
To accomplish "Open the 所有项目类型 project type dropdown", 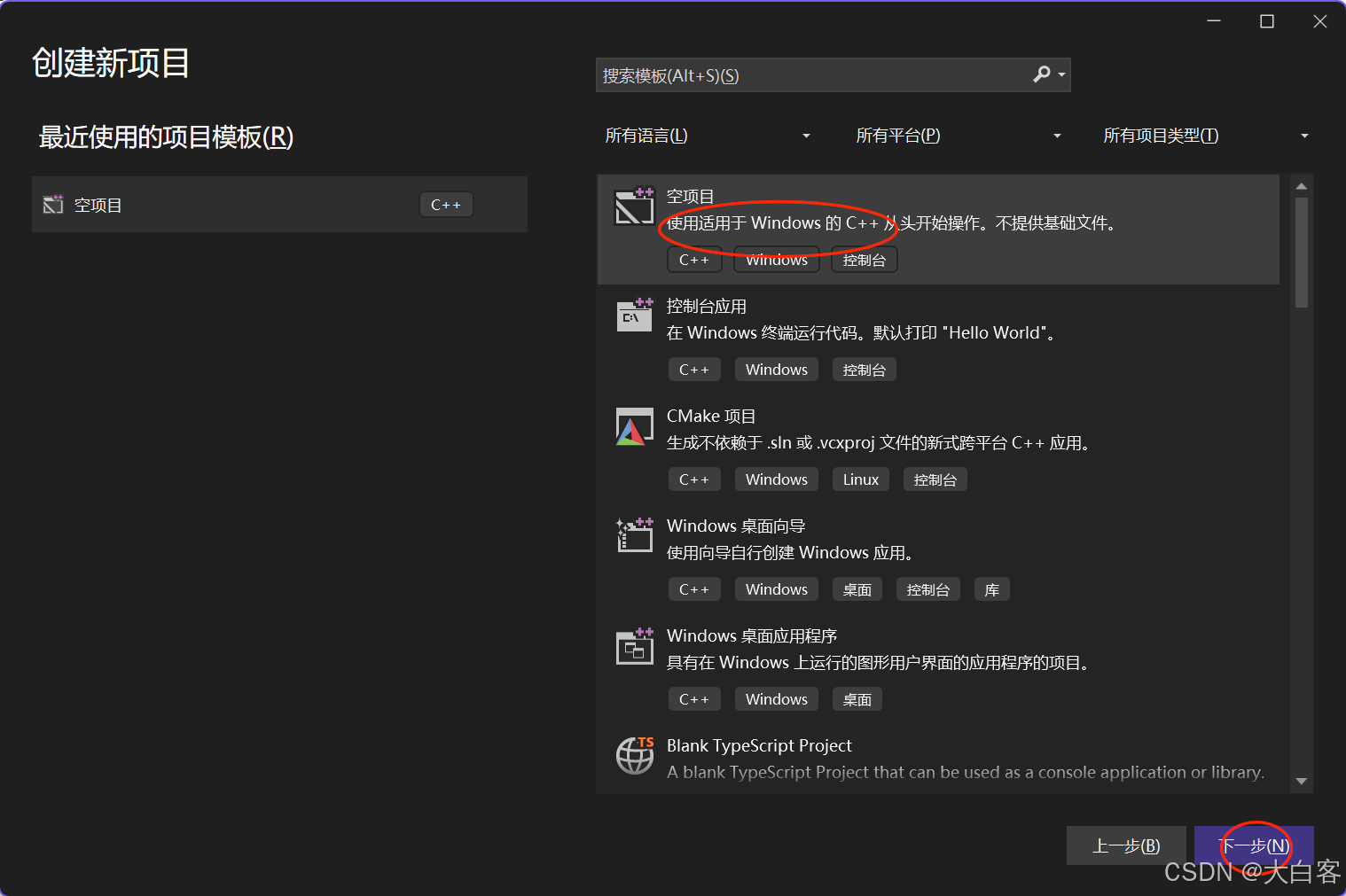I will [x=1206, y=135].
